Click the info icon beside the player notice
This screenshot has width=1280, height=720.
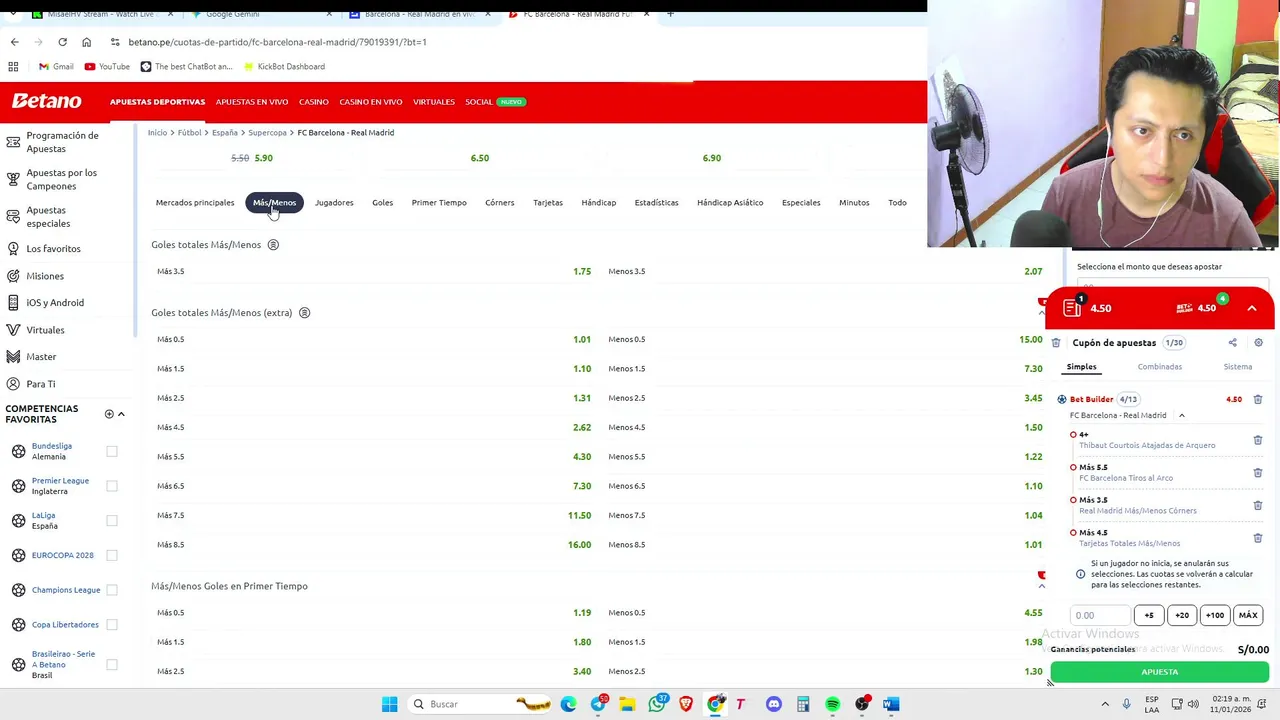pos(1080,574)
